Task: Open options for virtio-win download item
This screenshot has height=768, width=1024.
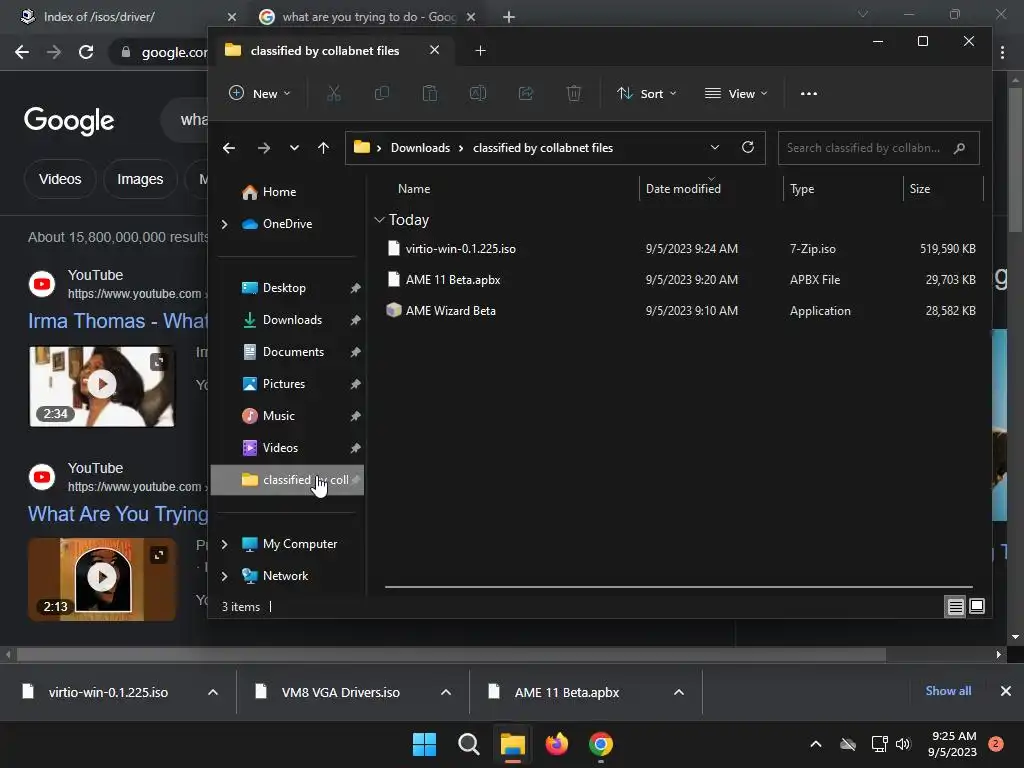Action: [213, 692]
